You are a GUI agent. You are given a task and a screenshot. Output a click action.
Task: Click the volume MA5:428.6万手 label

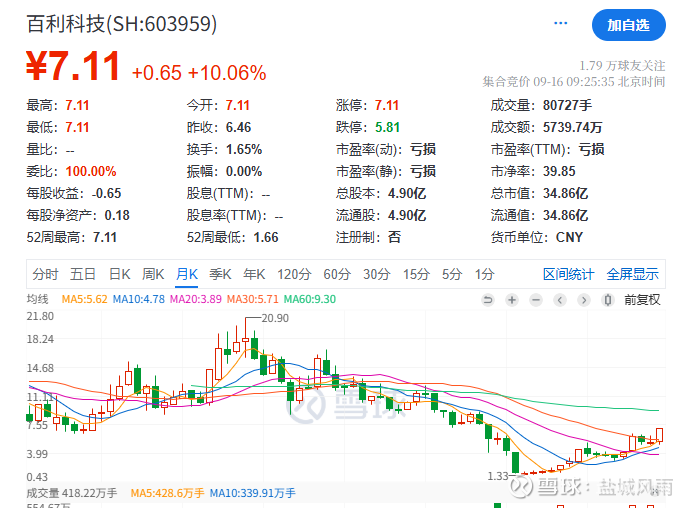(167, 493)
